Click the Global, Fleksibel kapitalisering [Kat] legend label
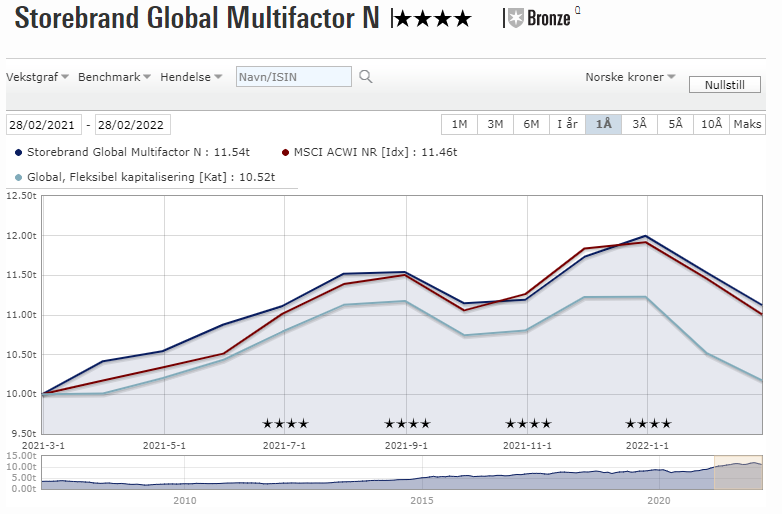The width and height of the screenshot is (782, 514). (151, 177)
